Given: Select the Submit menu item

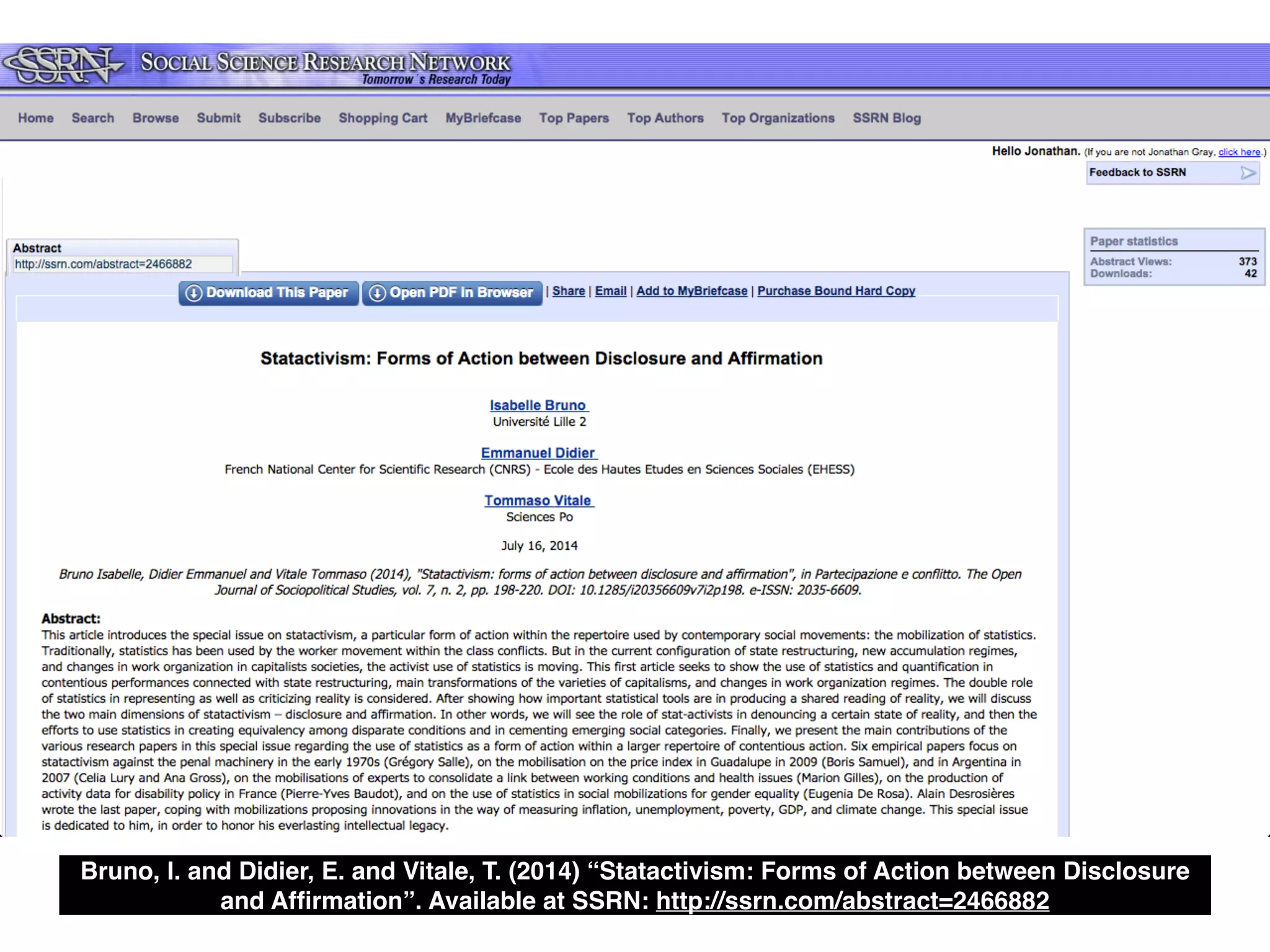Looking at the screenshot, I should [x=219, y=118].
